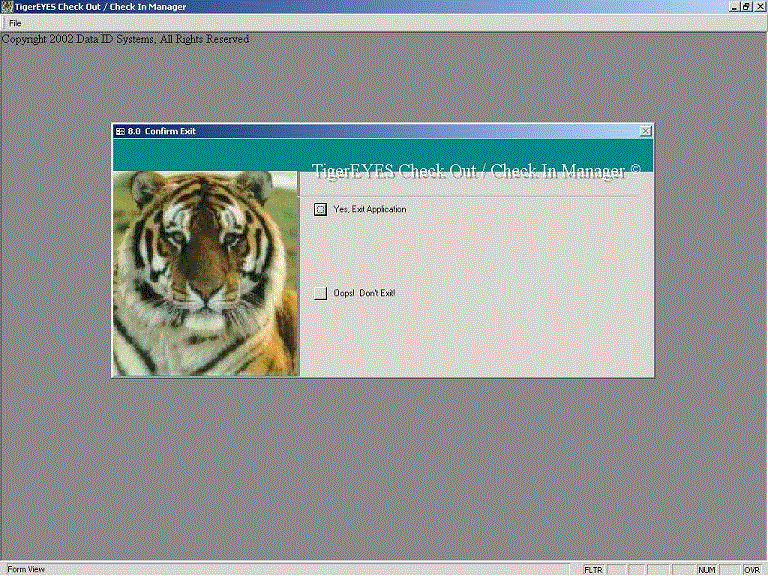Screen dimensions: 768x576
Task: Click the TigerEYES Check Out / Check In Manager heading
Action: (x=476, y=171)
